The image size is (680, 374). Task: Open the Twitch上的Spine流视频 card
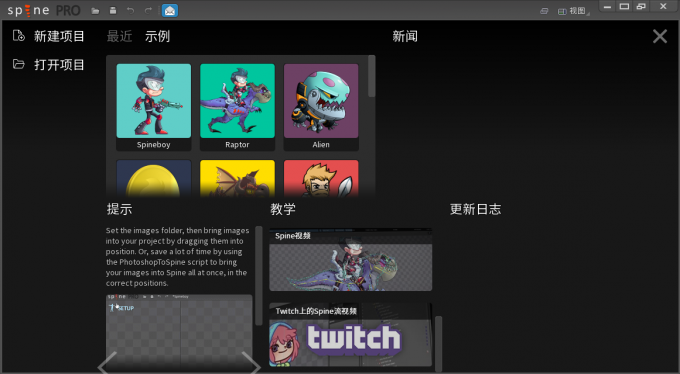(x=350, y=335)
